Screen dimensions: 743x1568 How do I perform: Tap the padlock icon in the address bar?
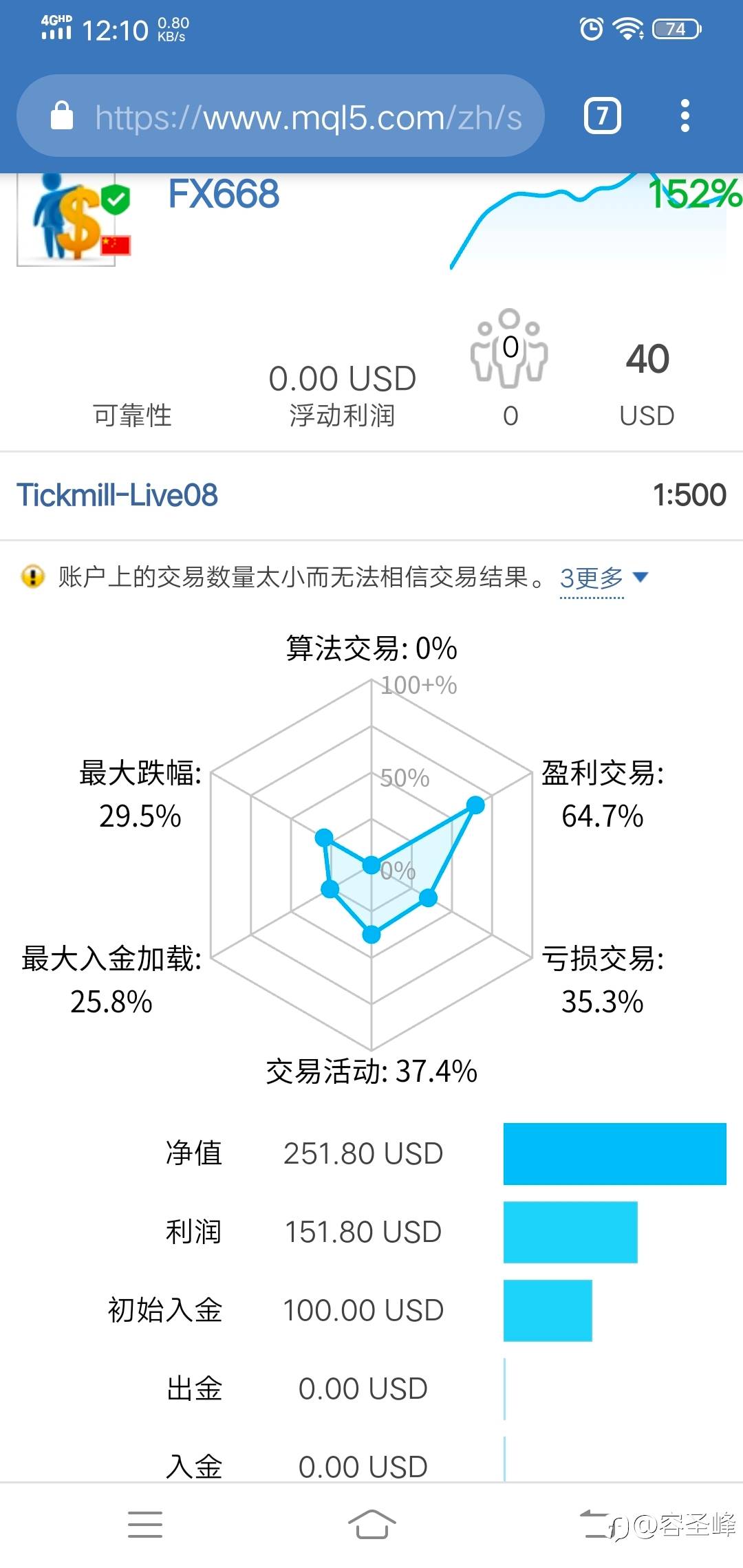click(62, 116)
